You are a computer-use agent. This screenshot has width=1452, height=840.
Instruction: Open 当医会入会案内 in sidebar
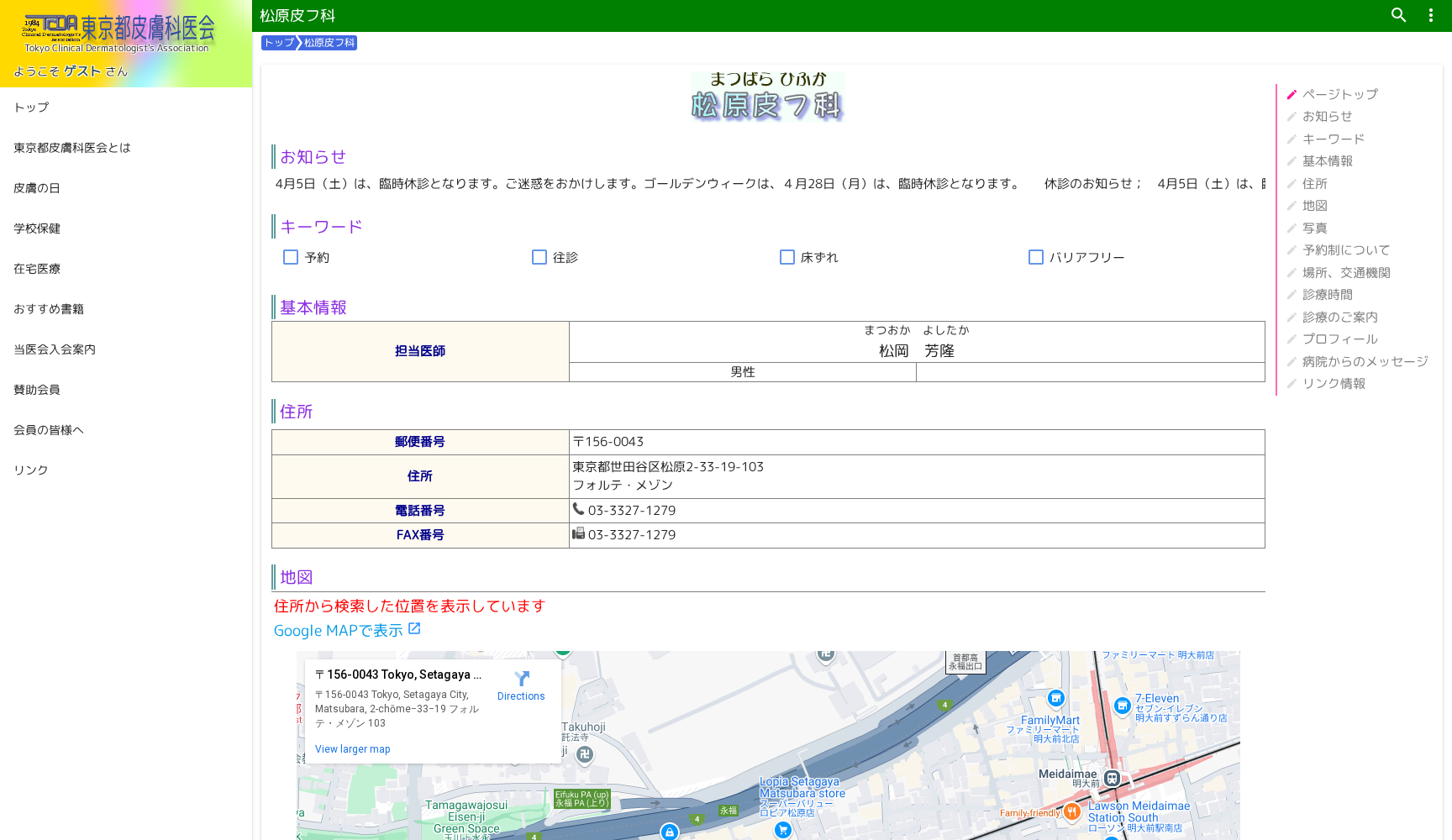pyautogui.click(x=126, y=349)
